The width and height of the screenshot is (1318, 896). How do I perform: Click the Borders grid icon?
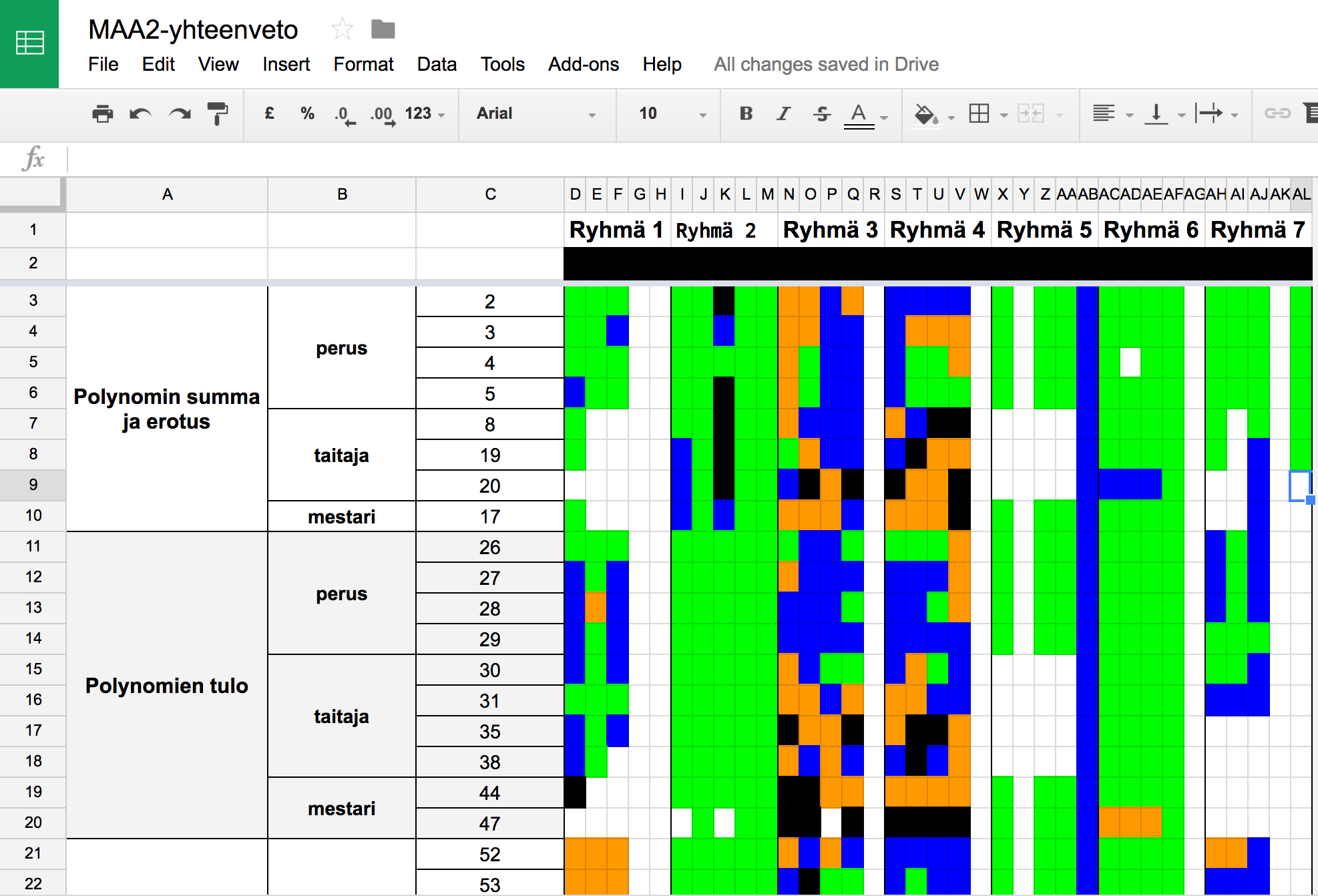click(979, 114)
